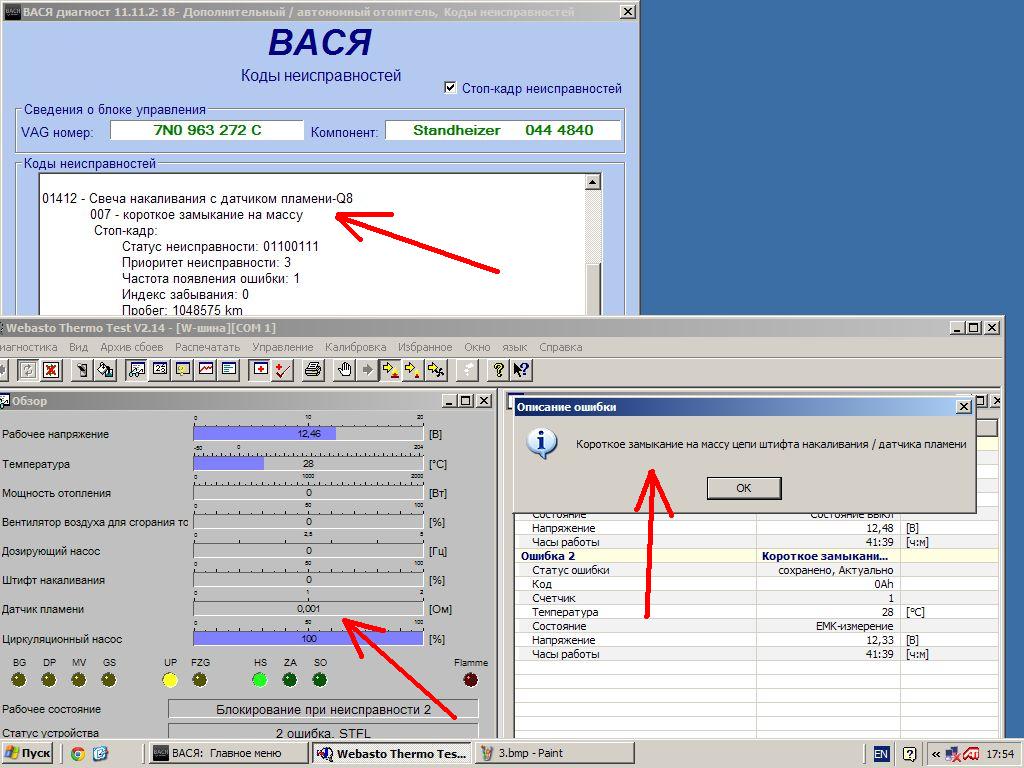Click the Рабочее напряжение bar showing 12,46
The height and width of the screenshot is (768, 1024).
309,434
